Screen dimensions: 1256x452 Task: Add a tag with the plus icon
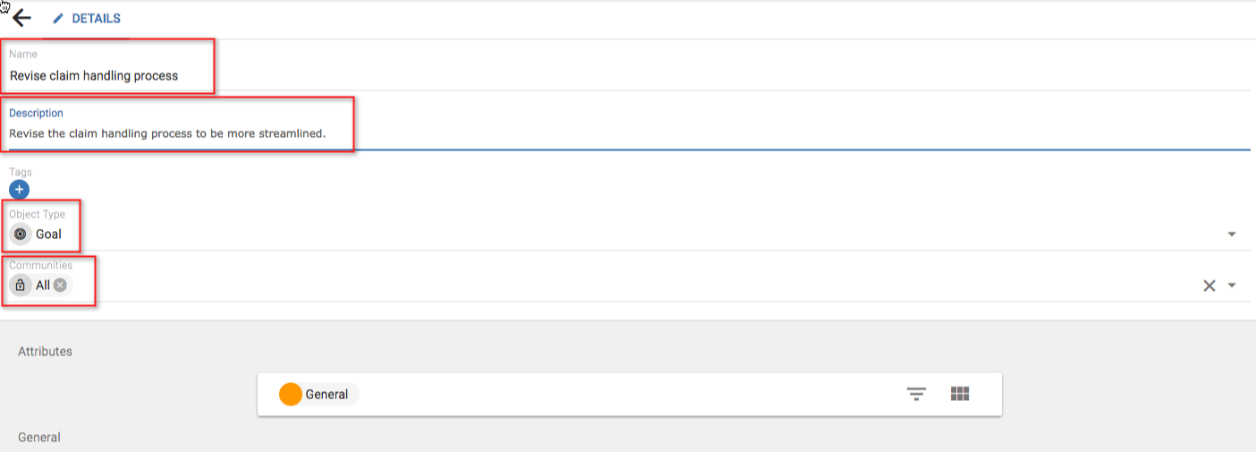pyautogui.click(x=20, y=189)
